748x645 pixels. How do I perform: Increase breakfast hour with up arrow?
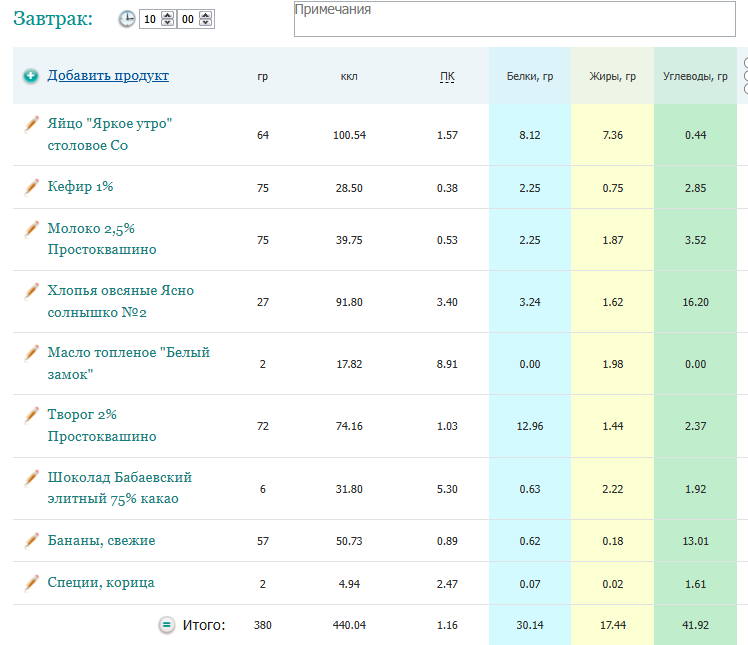pyautogui.click(x=167, y=15)
